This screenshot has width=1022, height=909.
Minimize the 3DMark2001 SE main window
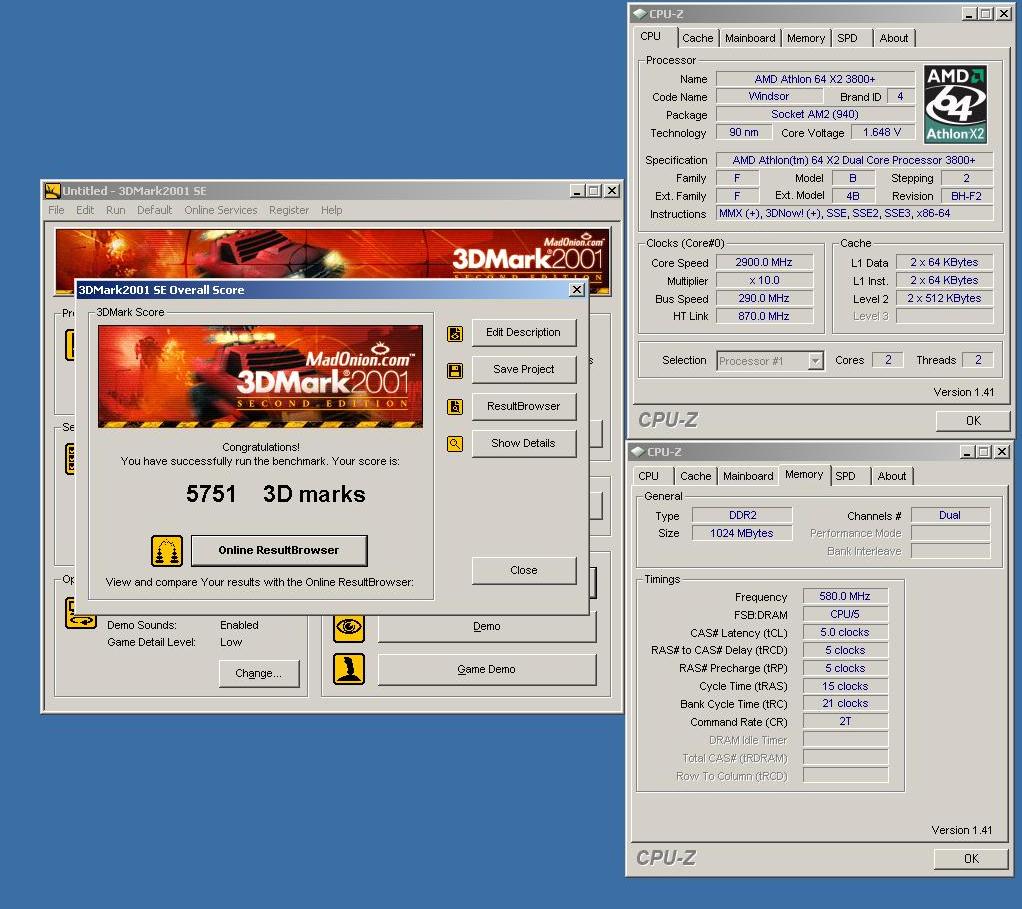577,191
